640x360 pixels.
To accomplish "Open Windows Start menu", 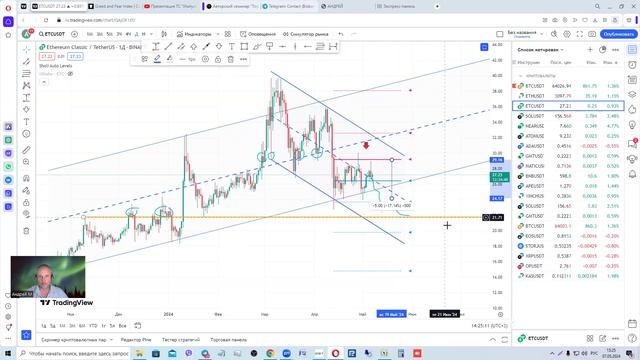I will 8,353.
